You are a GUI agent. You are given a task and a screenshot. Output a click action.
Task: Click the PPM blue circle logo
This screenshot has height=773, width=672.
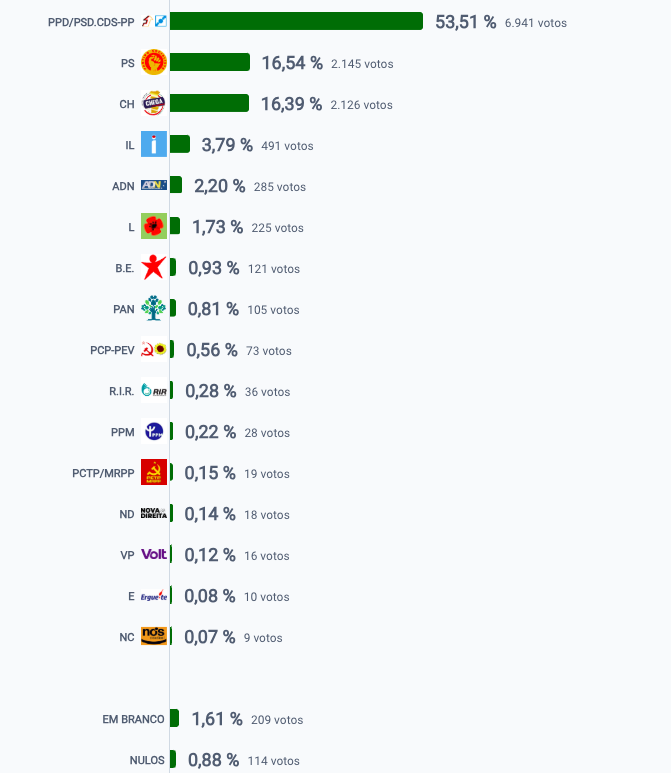click(x=154, y=431)
